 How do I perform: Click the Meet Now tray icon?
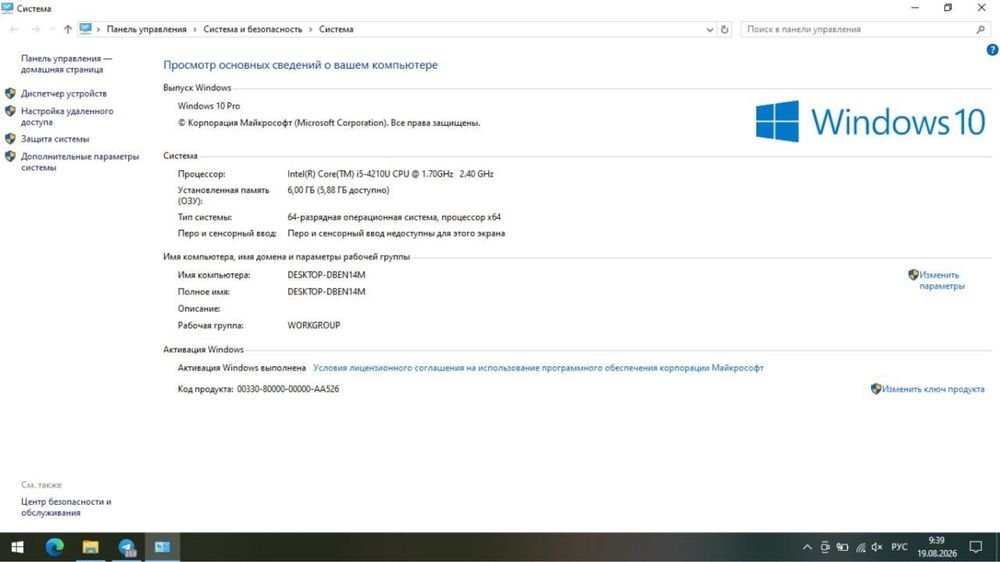click(x=825, y=547)
